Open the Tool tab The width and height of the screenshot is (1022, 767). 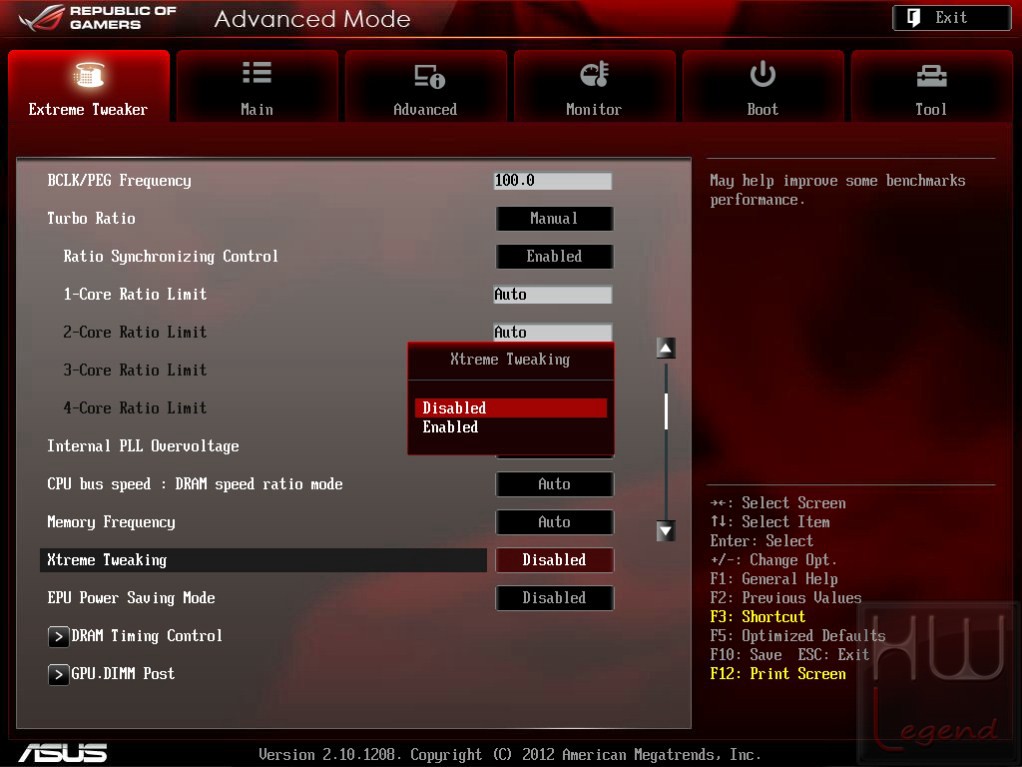click(931, 86)
